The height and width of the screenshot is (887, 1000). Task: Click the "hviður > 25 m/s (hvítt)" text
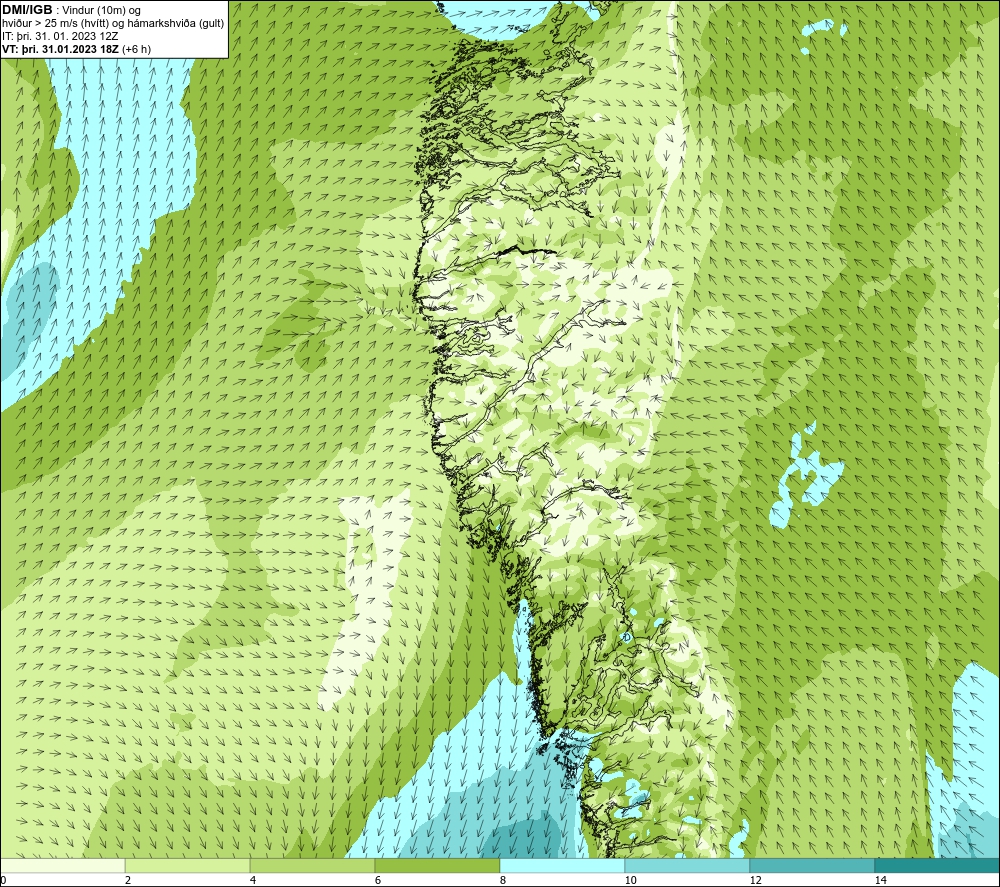[54, 24]
